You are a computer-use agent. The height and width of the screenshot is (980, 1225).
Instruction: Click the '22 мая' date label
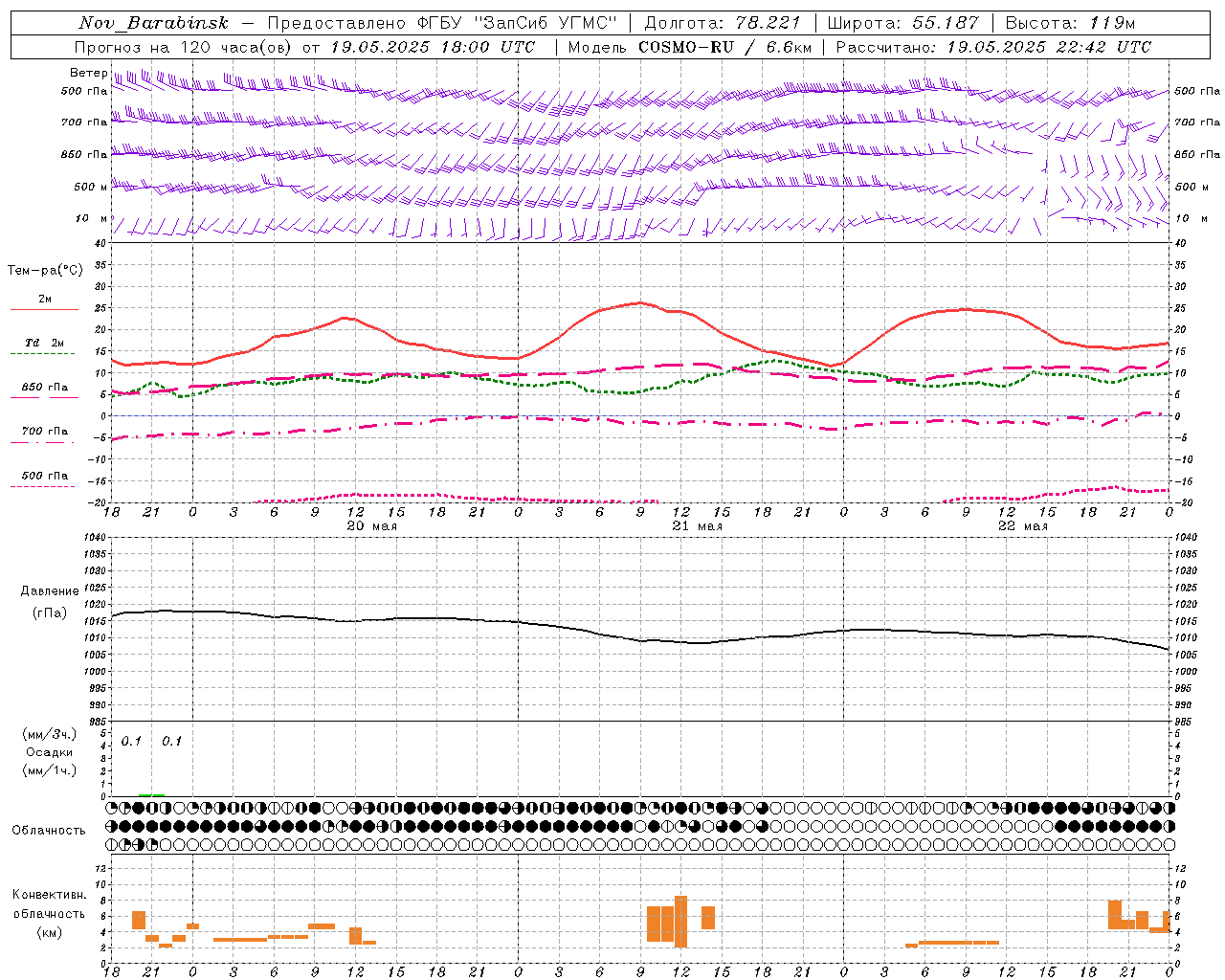[1022, 526]
